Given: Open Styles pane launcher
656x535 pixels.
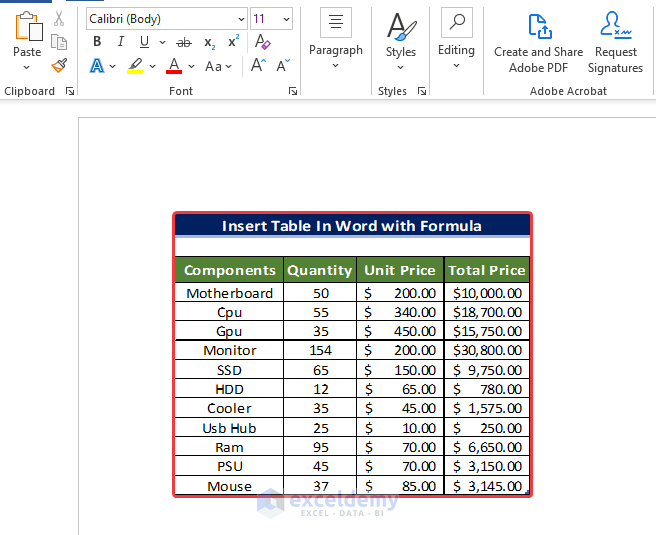Looking at the screenshot, I should 422,91.
